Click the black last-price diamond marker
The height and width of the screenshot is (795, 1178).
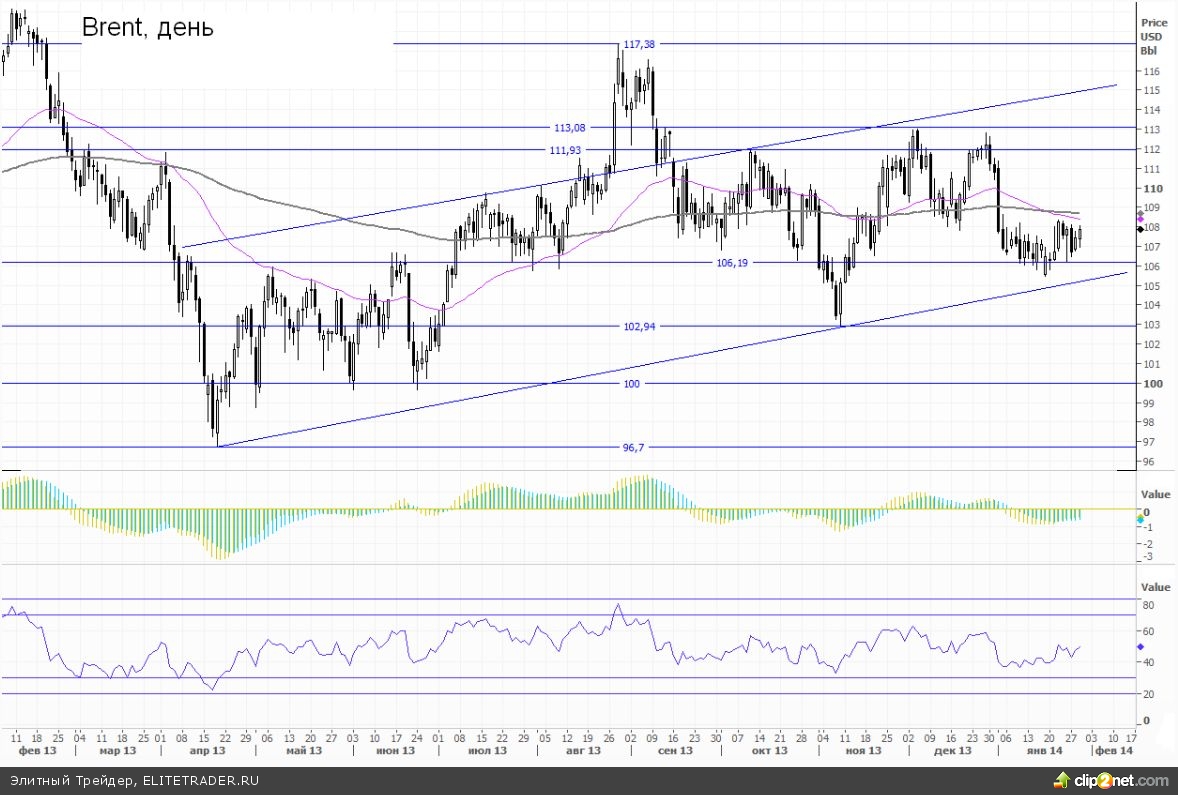tap(1140, 229)
